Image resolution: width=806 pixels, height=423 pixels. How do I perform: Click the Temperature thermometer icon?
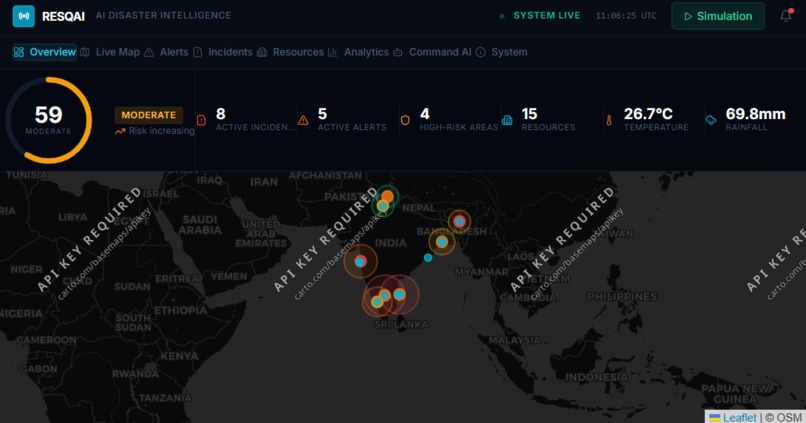(x=609, y=120)
